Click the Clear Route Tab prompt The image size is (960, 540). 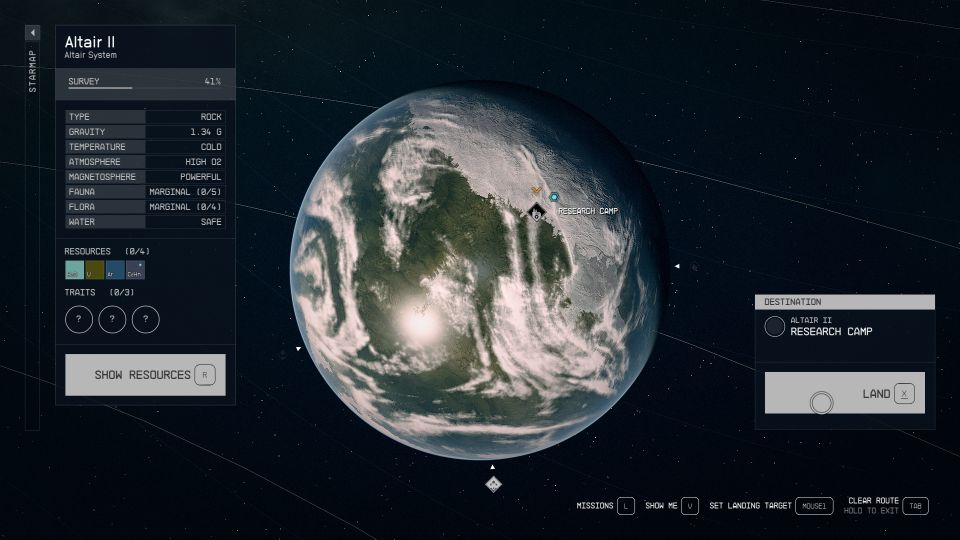[886, 506]
